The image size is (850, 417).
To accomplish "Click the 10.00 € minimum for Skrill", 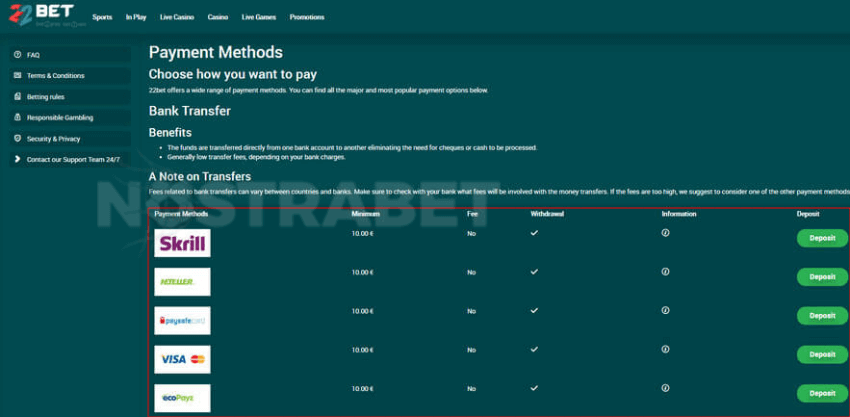I will 363,234.
